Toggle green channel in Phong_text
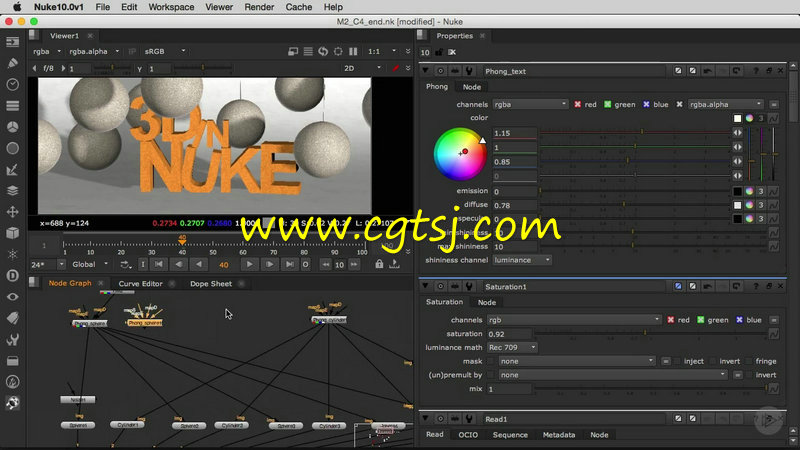 [x=608, y=105]
